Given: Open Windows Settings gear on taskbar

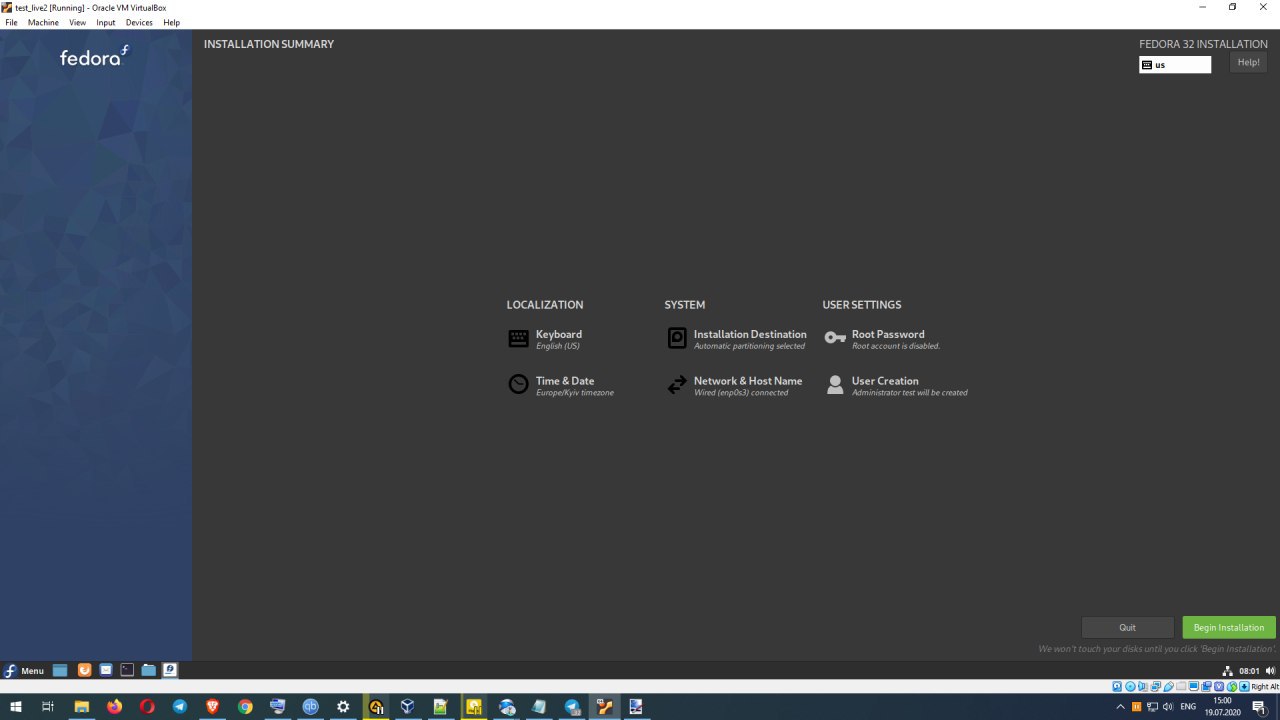Looking at the screenshot, I should click(x=343, y=707).
